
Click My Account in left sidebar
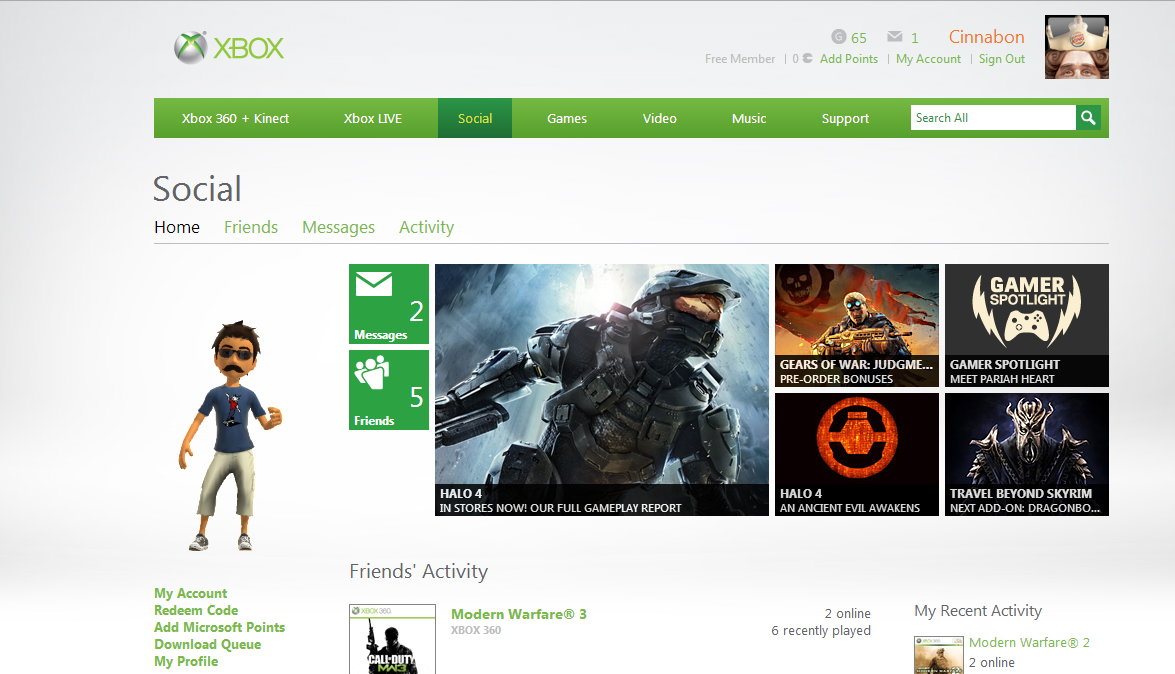click(x=190, y=593)
